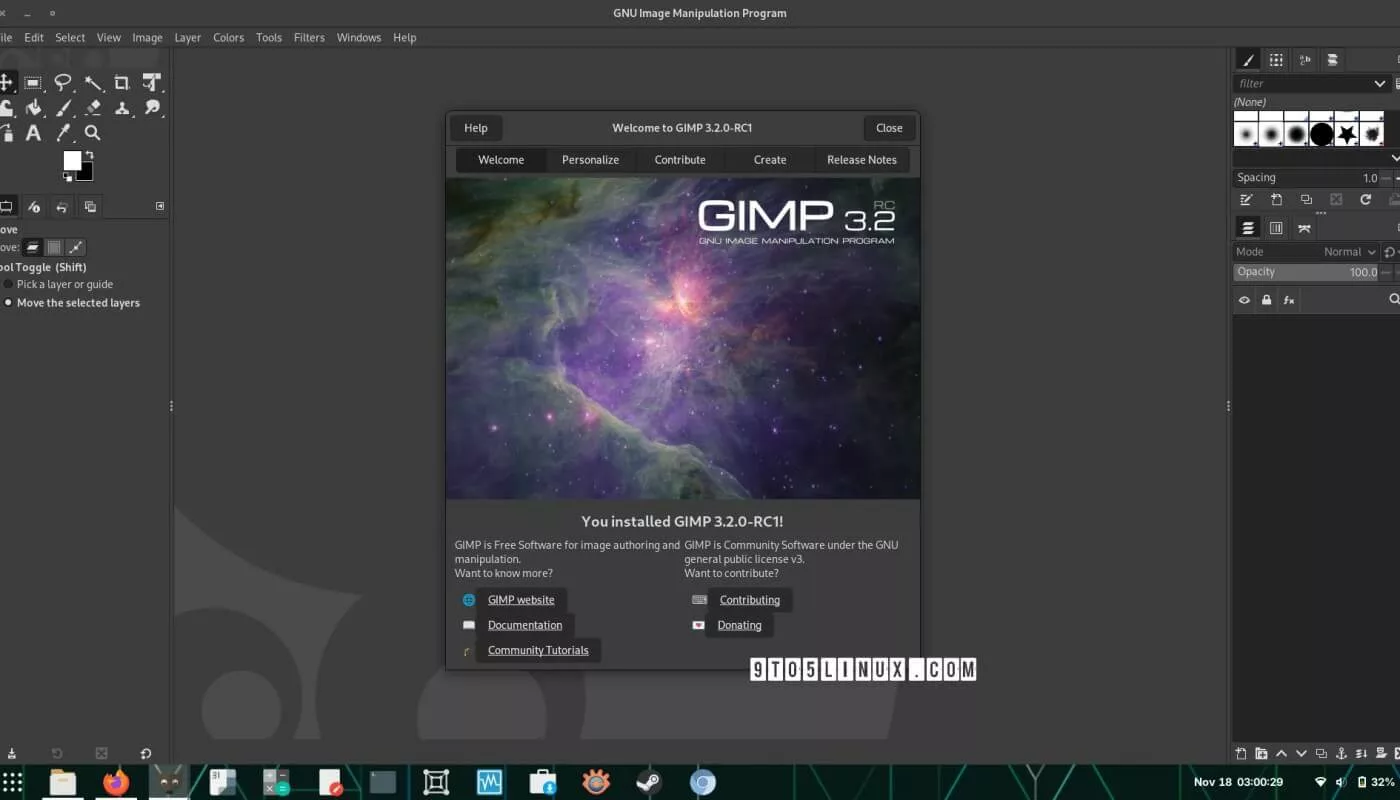
Task: Click the Donating link button
Action: click(x=739, y=625)
